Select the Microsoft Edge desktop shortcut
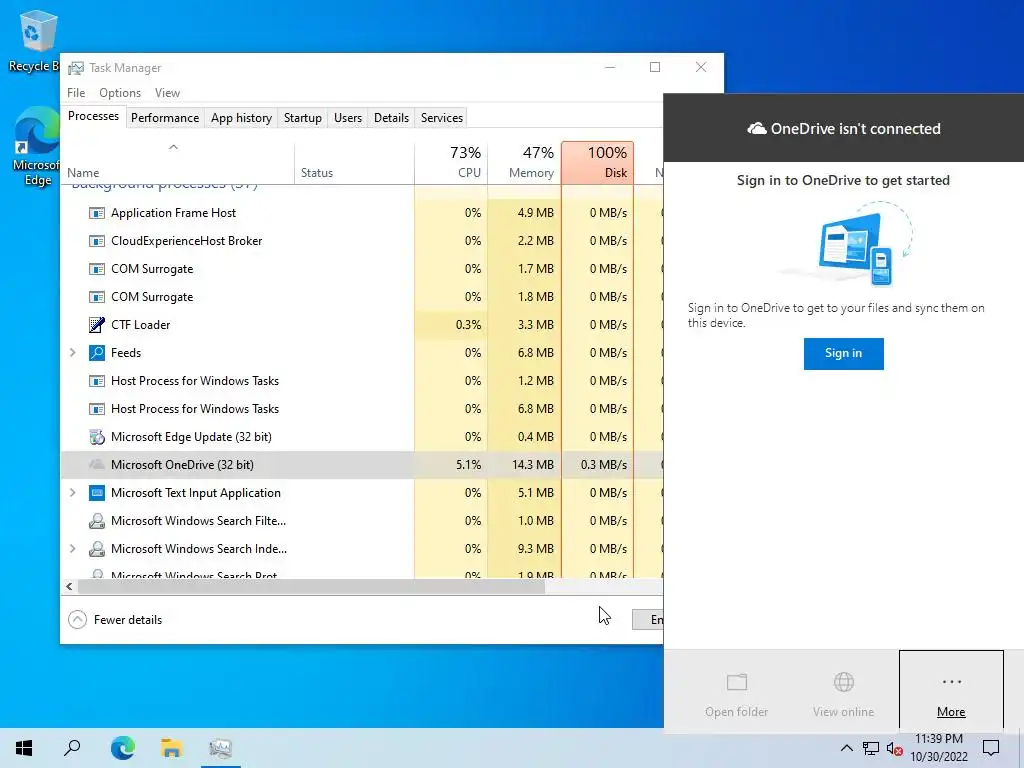Image resolution: width=1024 pixels, height=768 pixels. tap(37, 148)
